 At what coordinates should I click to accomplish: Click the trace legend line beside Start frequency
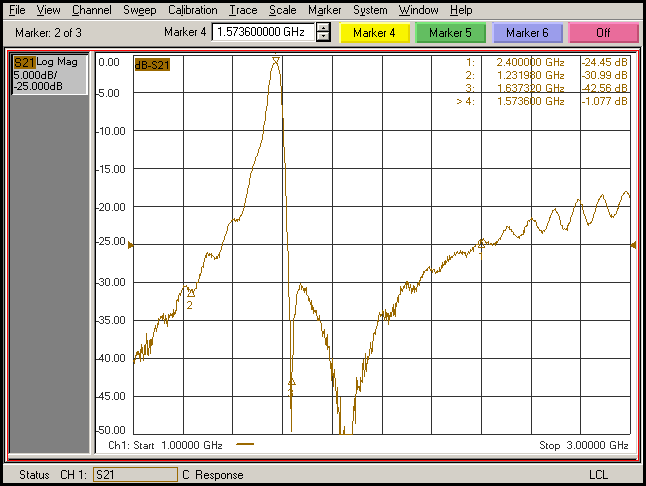[x=245, y=444]
